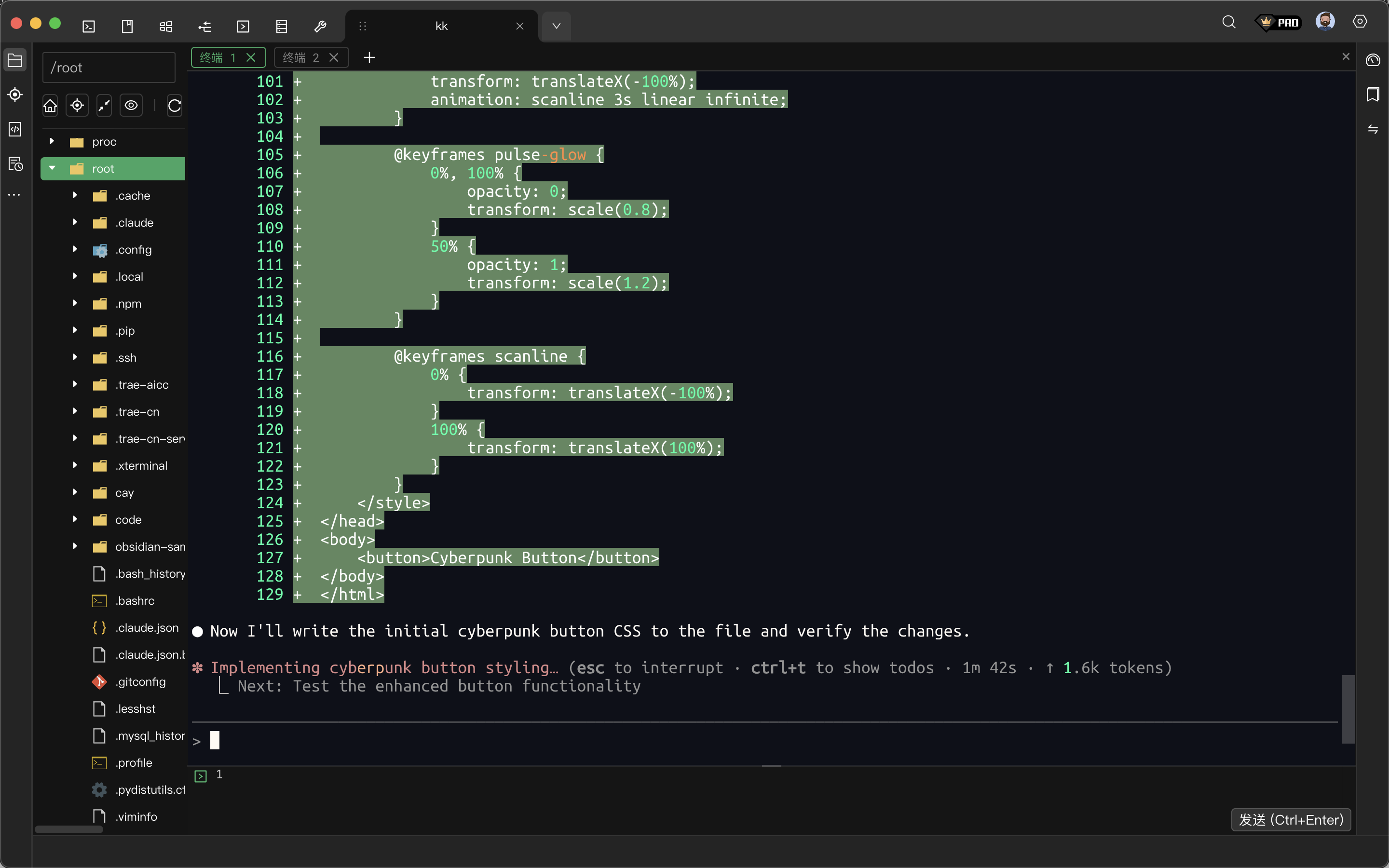Click the /root path input field
Viewport: 1389px width, 868px height.
[109, 68]
